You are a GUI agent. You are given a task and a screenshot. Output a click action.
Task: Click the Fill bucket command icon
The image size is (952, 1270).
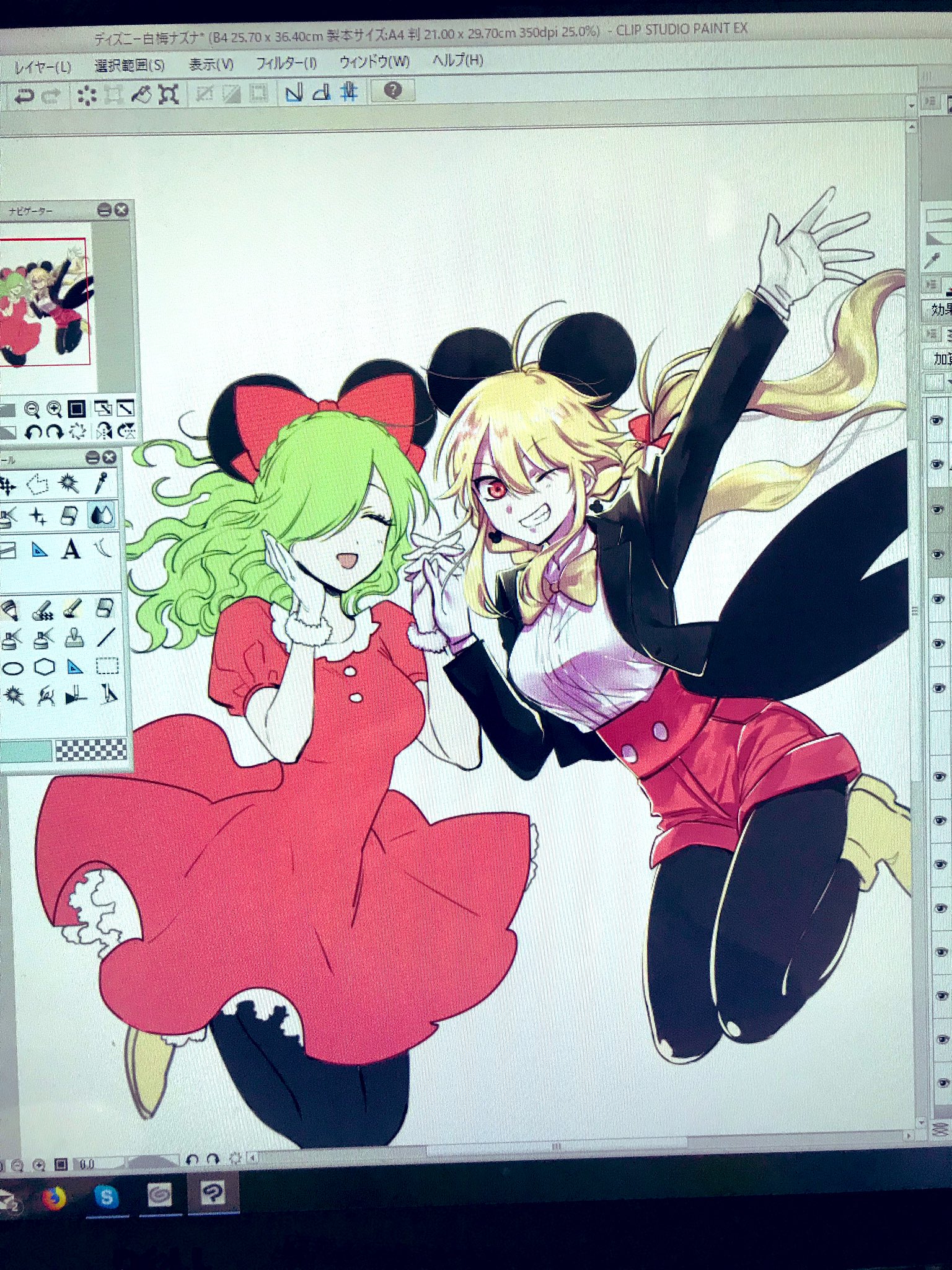pos(142,94)
